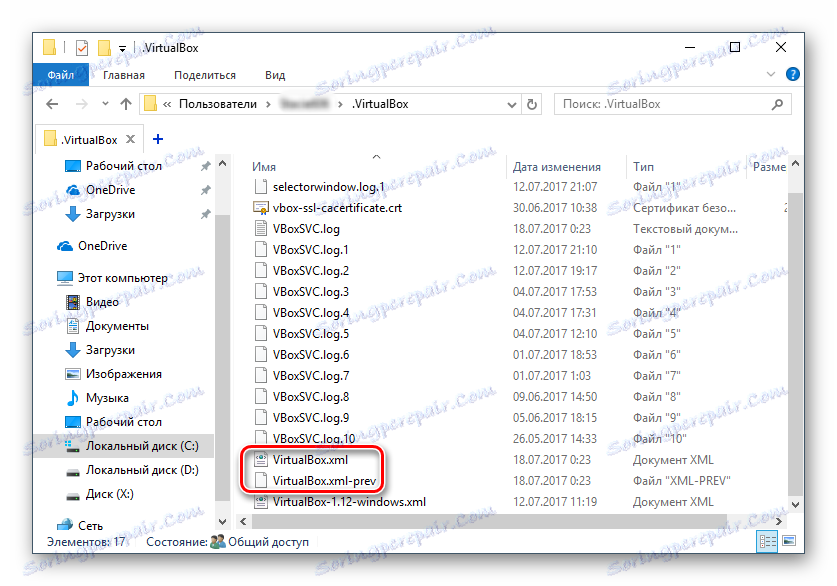Sort by Имя column header

(264, 167)
